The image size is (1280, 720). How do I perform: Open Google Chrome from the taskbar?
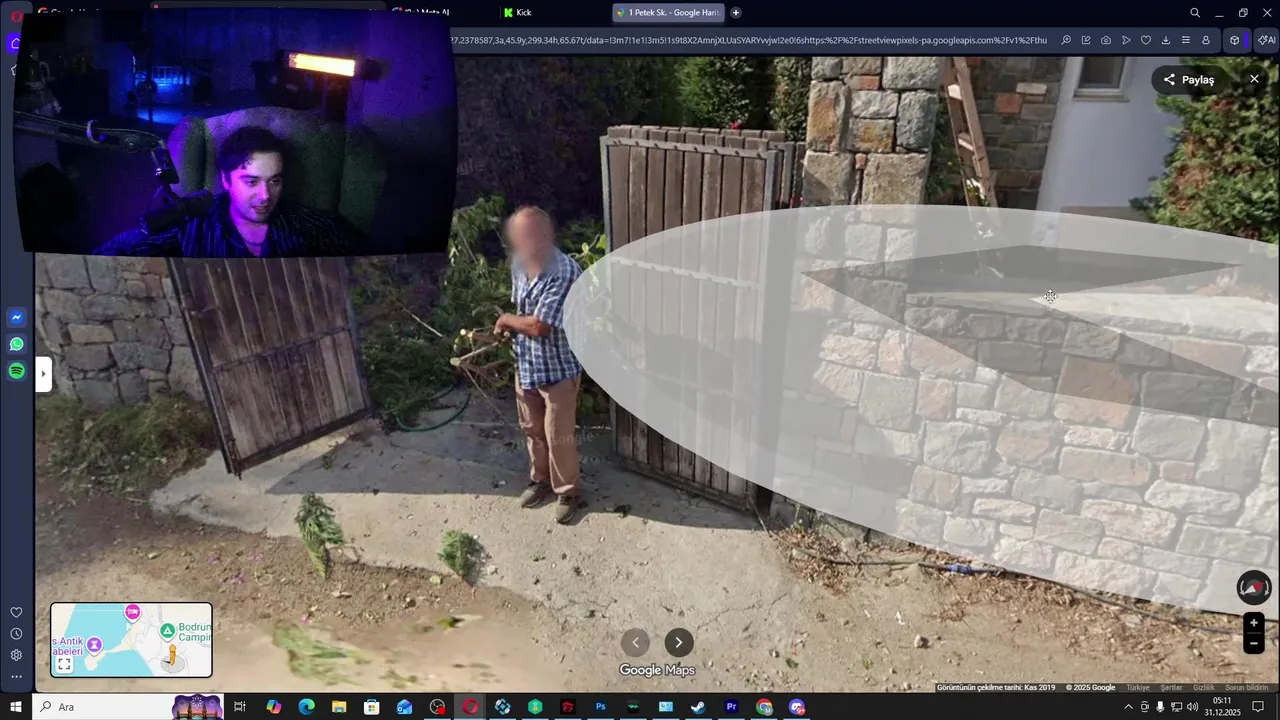[x=764, y=707]
